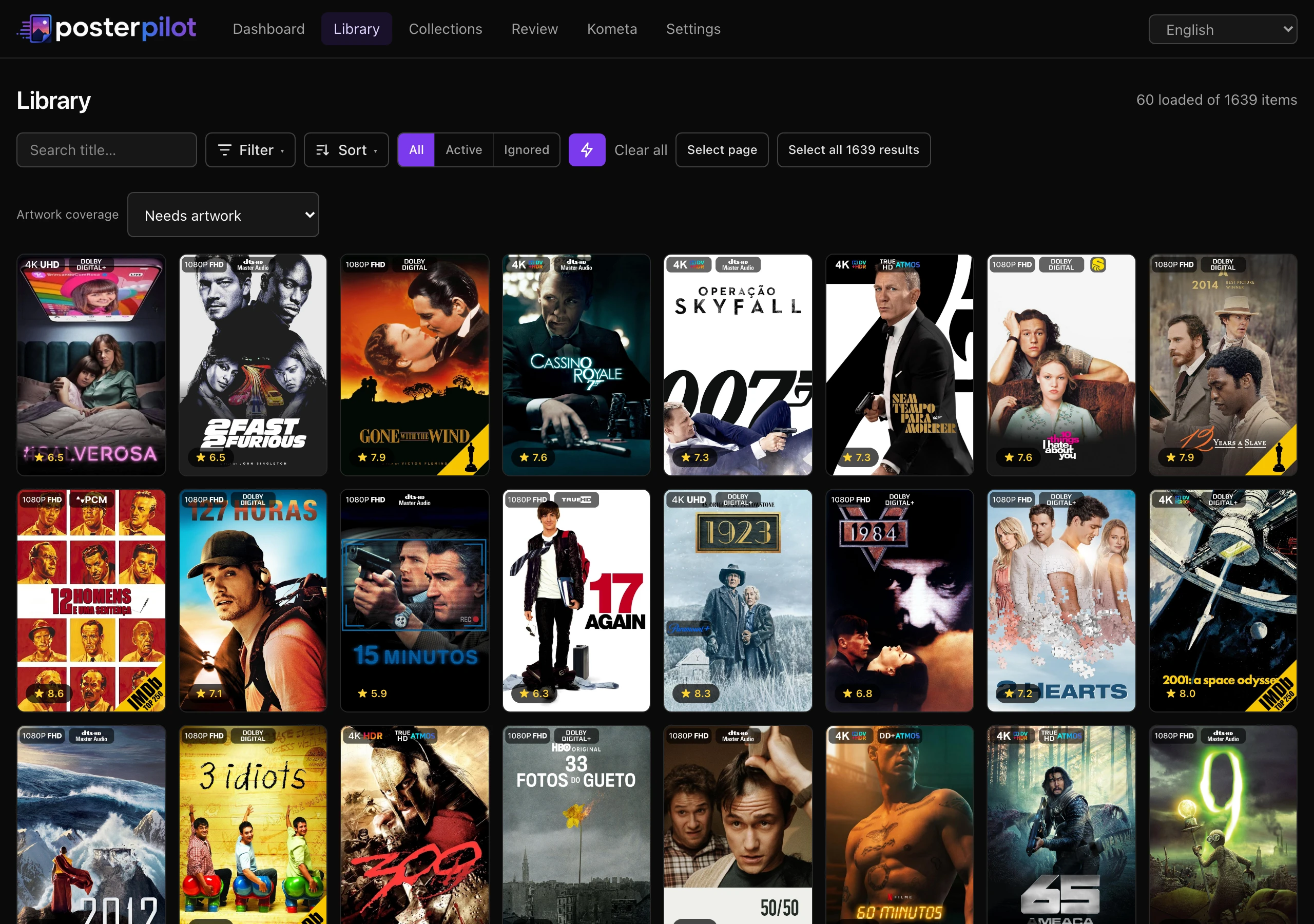Click the purple lightning bolt button
1314x924 pixels.
587,150
